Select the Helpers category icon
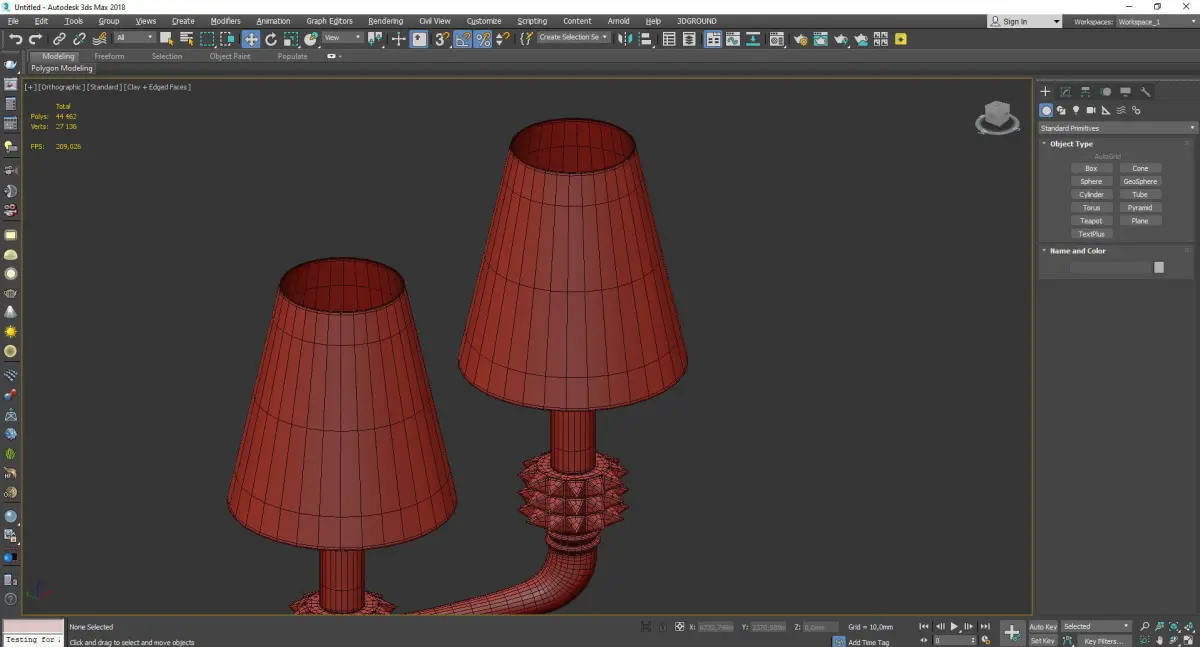The image size is (1200, 647). point(1106,110)
